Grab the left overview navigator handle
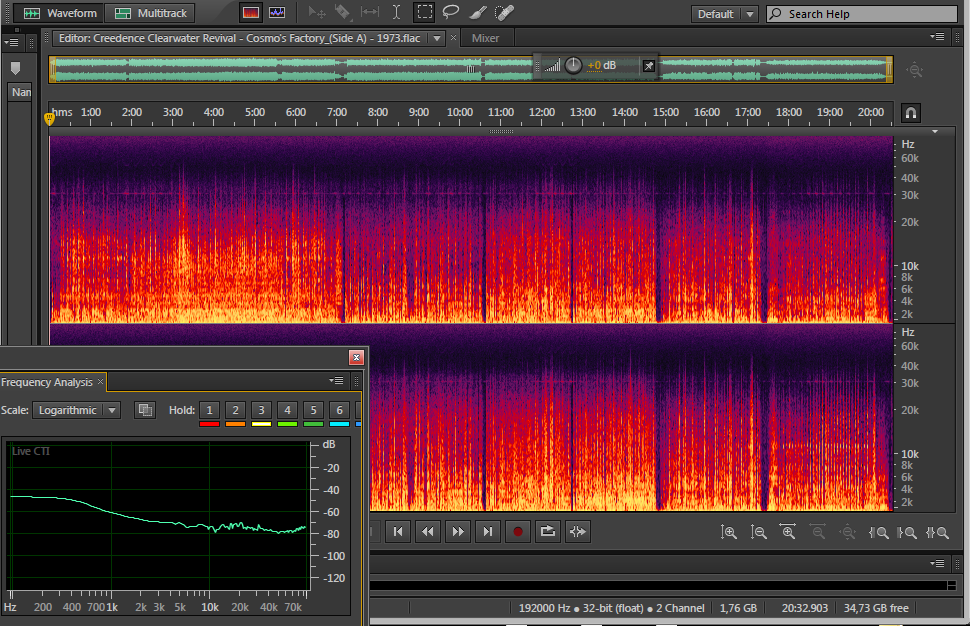The width and height of the screenshot is (970, 626). [53, 69]
